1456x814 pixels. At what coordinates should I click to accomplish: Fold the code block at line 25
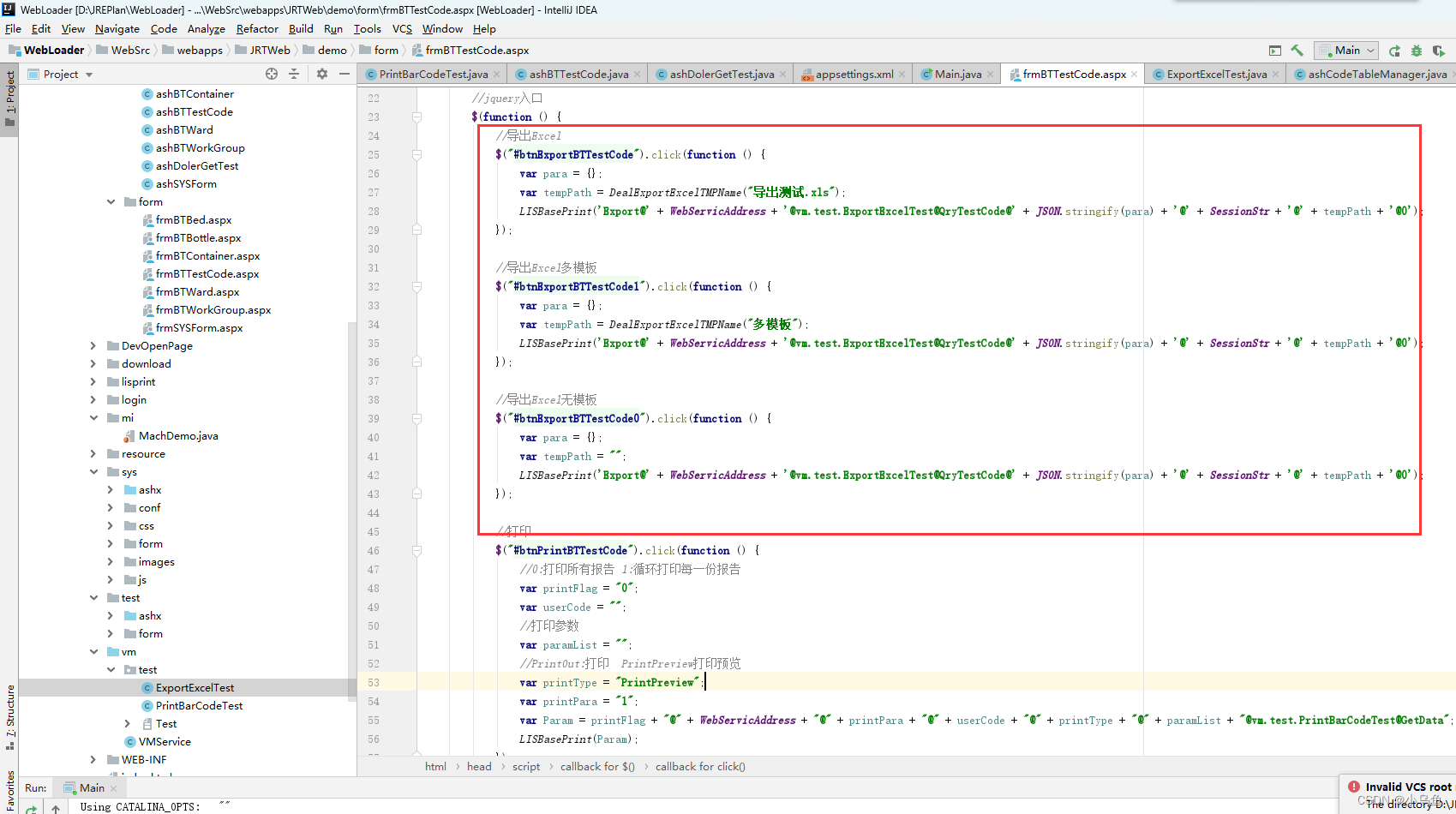point(416,155)
